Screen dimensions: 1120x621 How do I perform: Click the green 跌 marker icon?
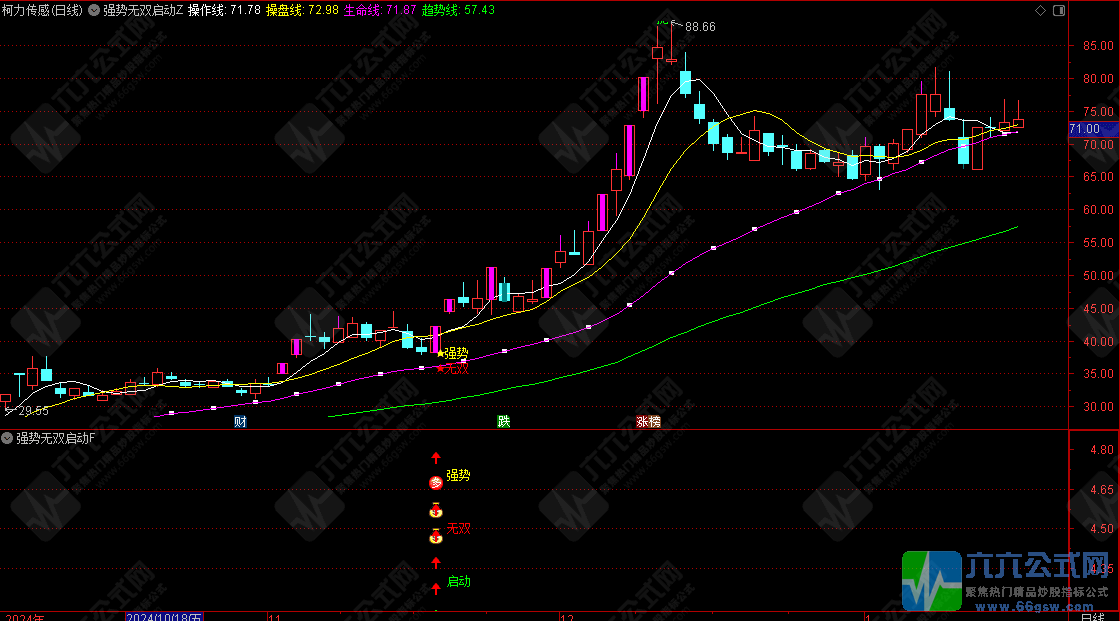click(x=504, y=421)
